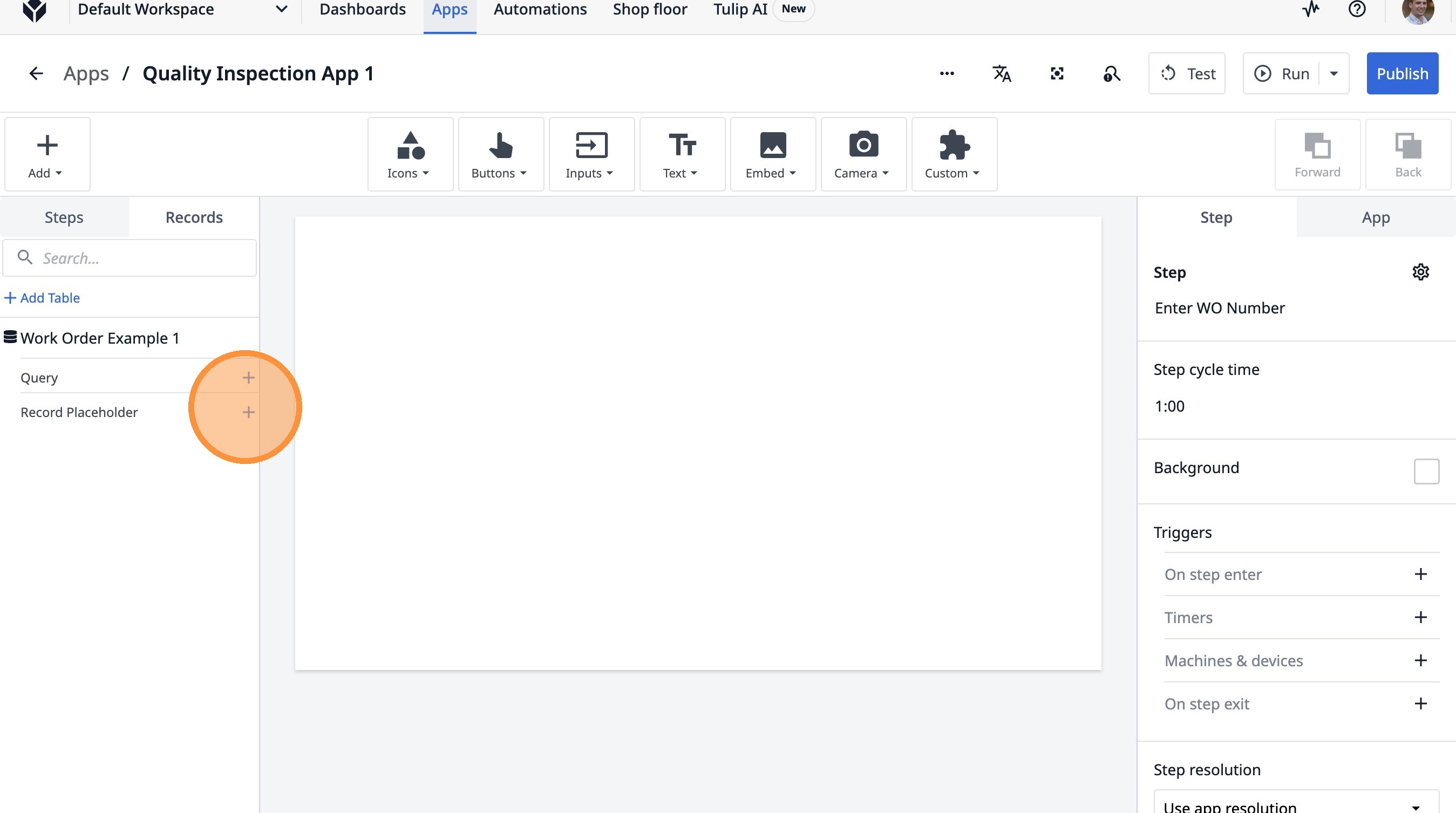1456x813 pixels.
Task: Open the Icons widget dropdown
Action: click(410, 154)
